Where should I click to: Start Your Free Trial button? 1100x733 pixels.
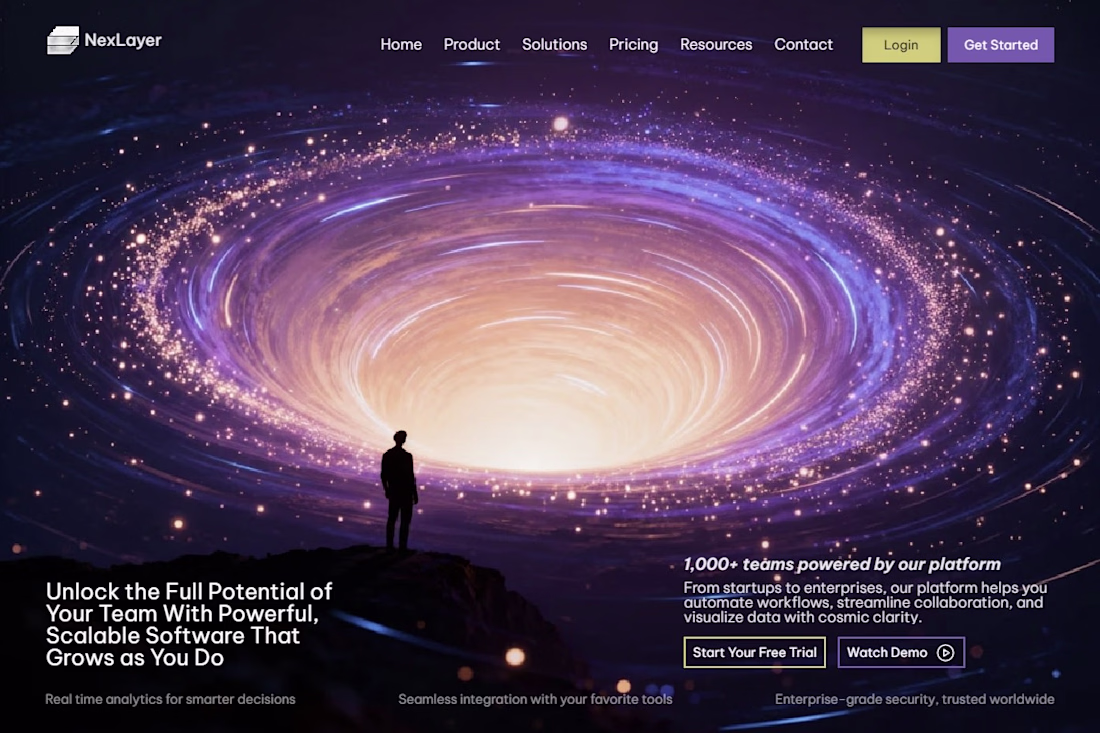tap(754, 652)
